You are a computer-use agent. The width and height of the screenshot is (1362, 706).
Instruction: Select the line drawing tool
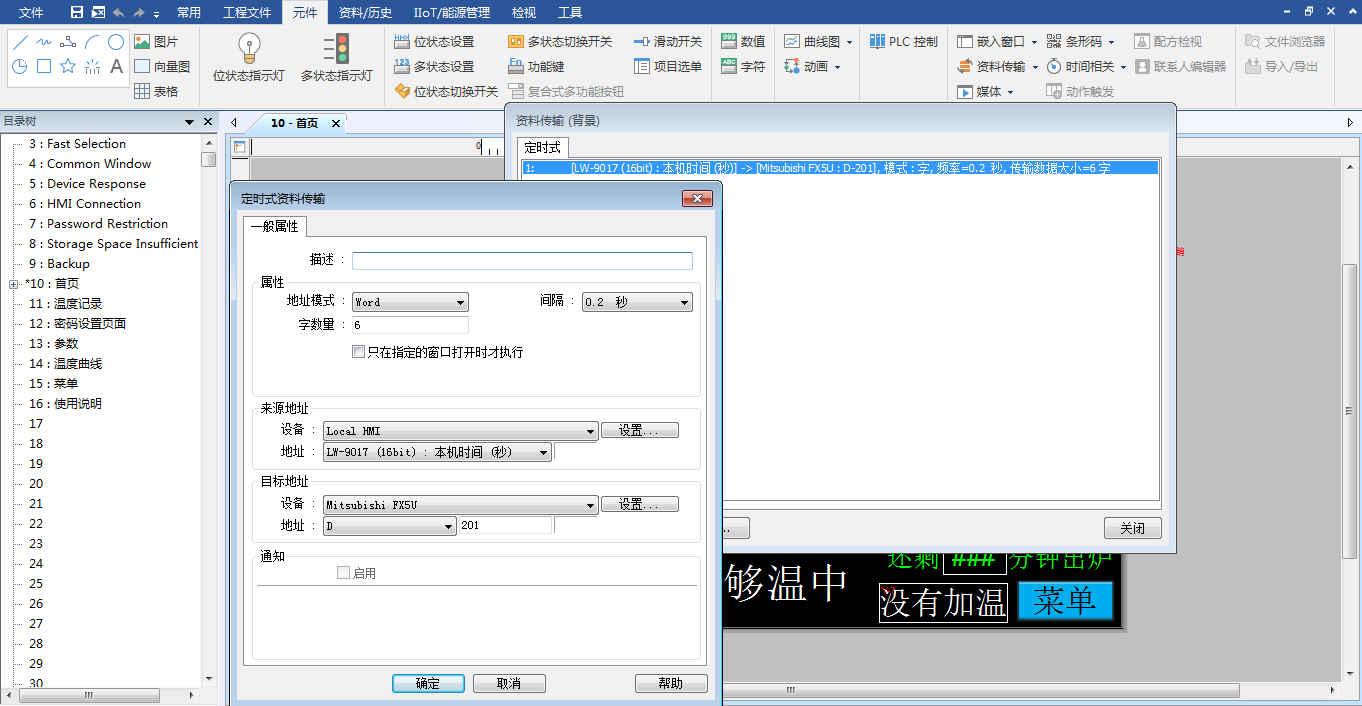click(19, 42)
